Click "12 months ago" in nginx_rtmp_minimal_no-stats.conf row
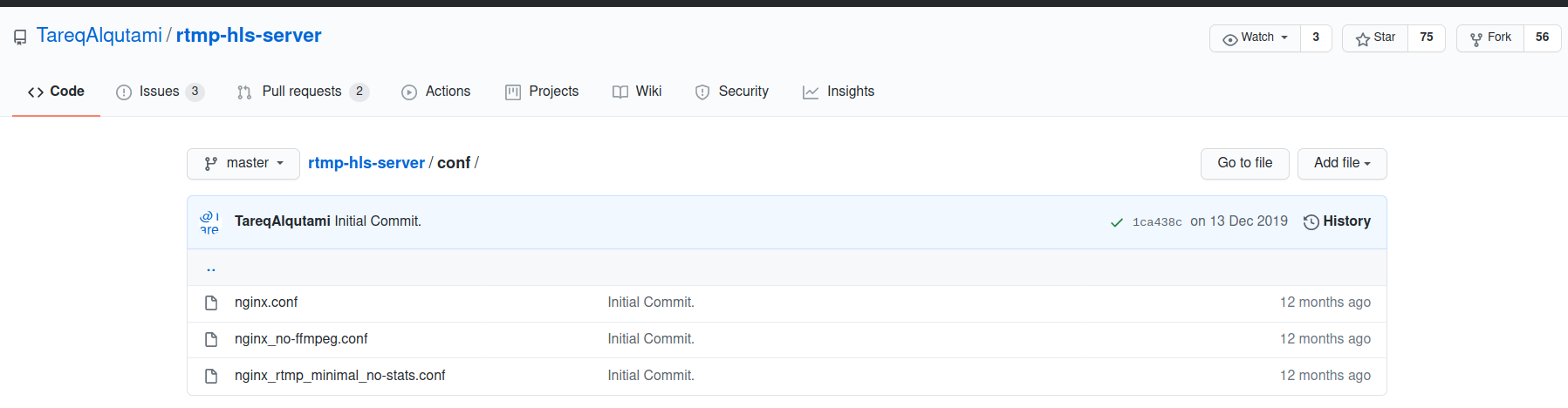 [x=1325, y=376]
